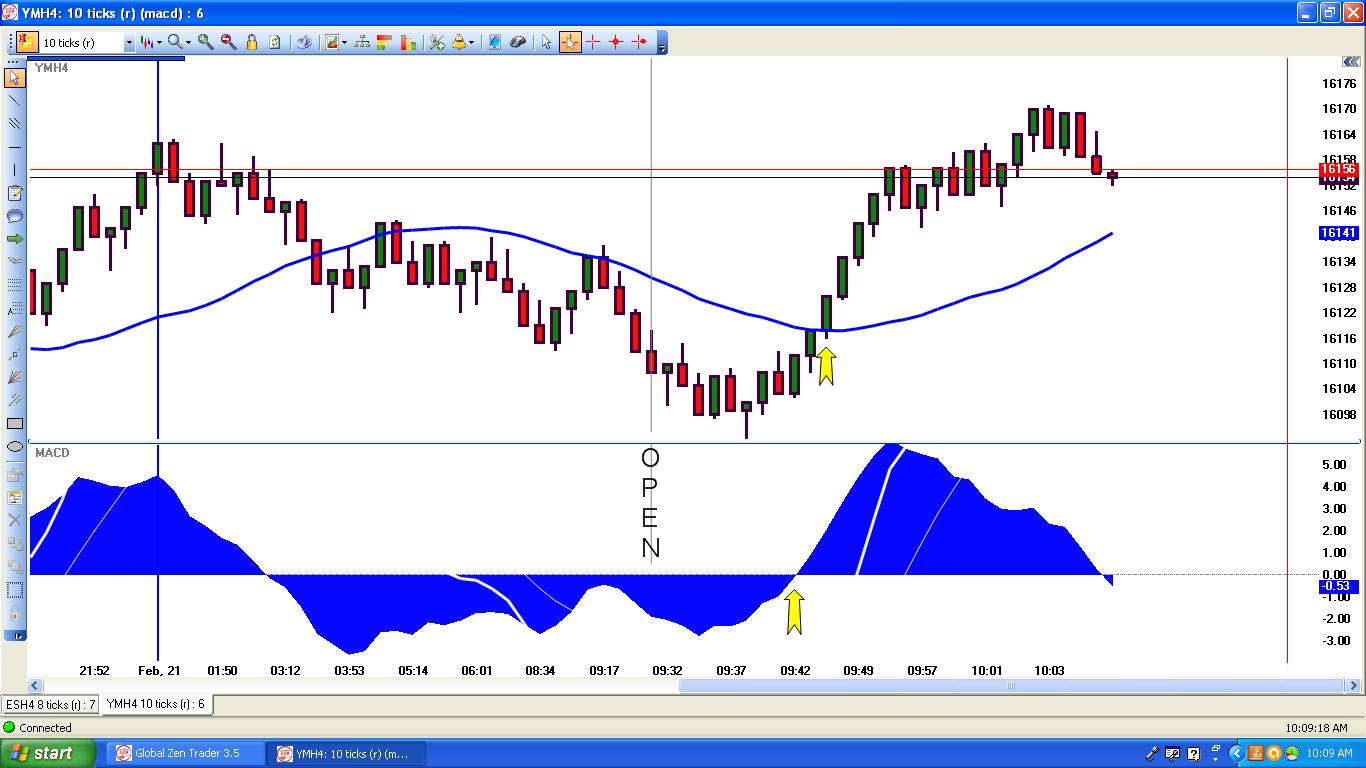
Task: Click the mouse trading icon
Action: 517,42
